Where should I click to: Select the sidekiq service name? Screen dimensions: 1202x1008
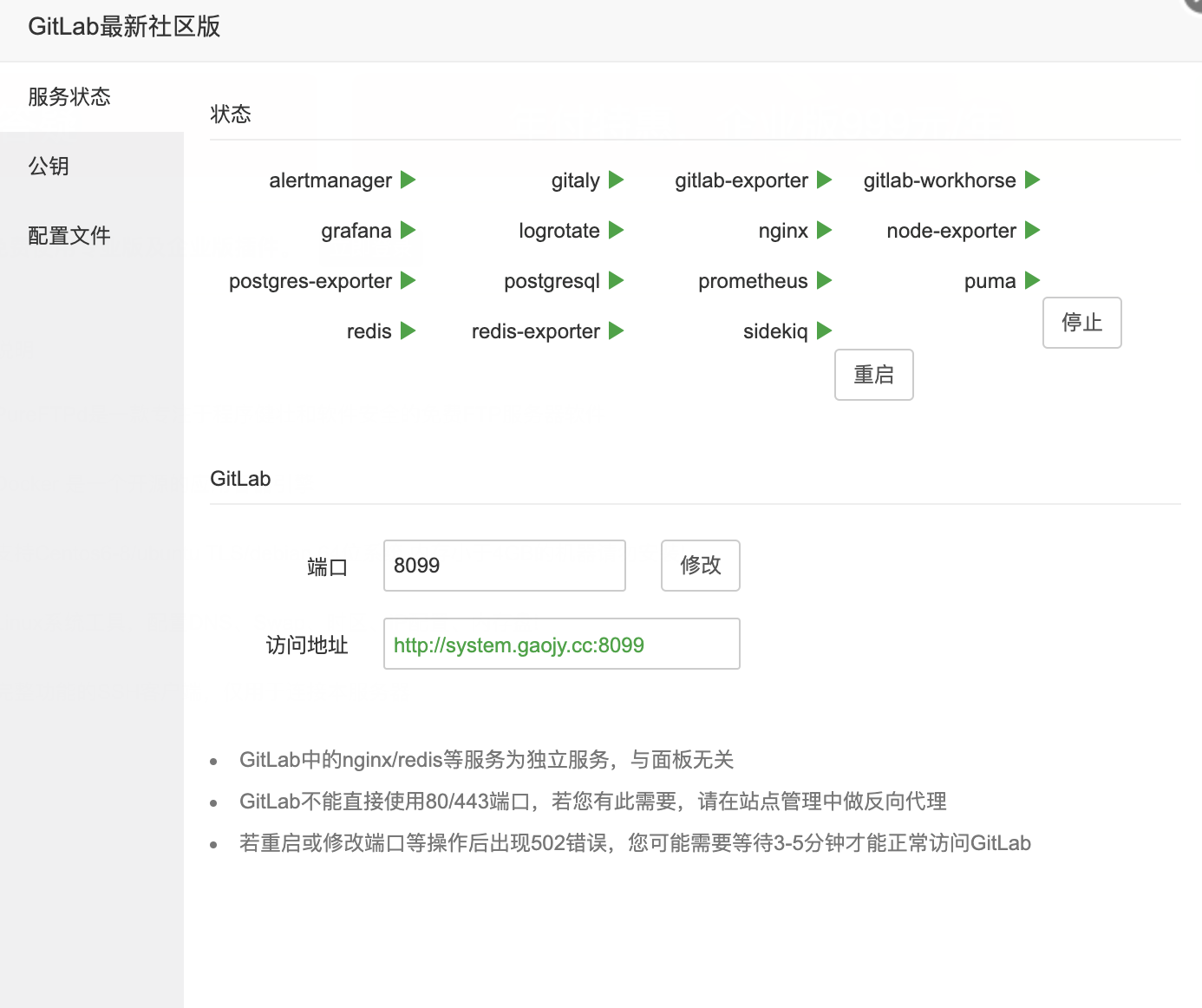pyautogui.click(x=775, y=331)
